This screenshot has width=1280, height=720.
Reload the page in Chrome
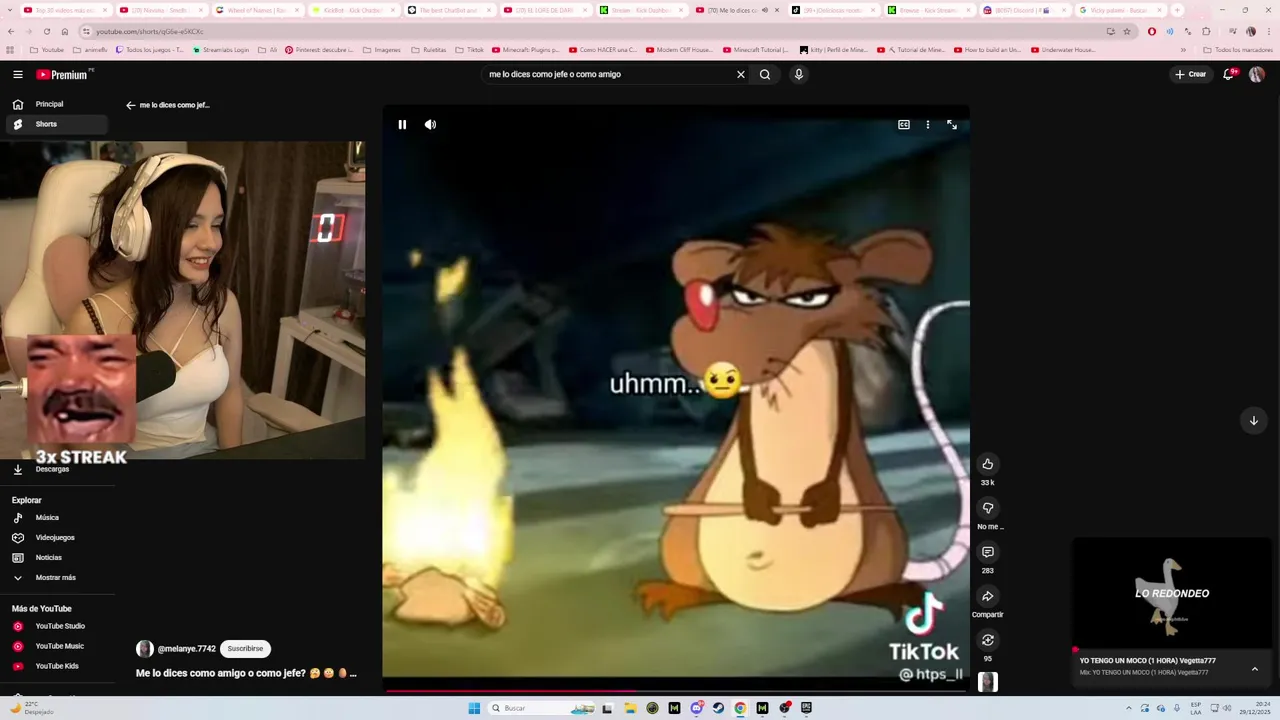[x=46, y=31]
